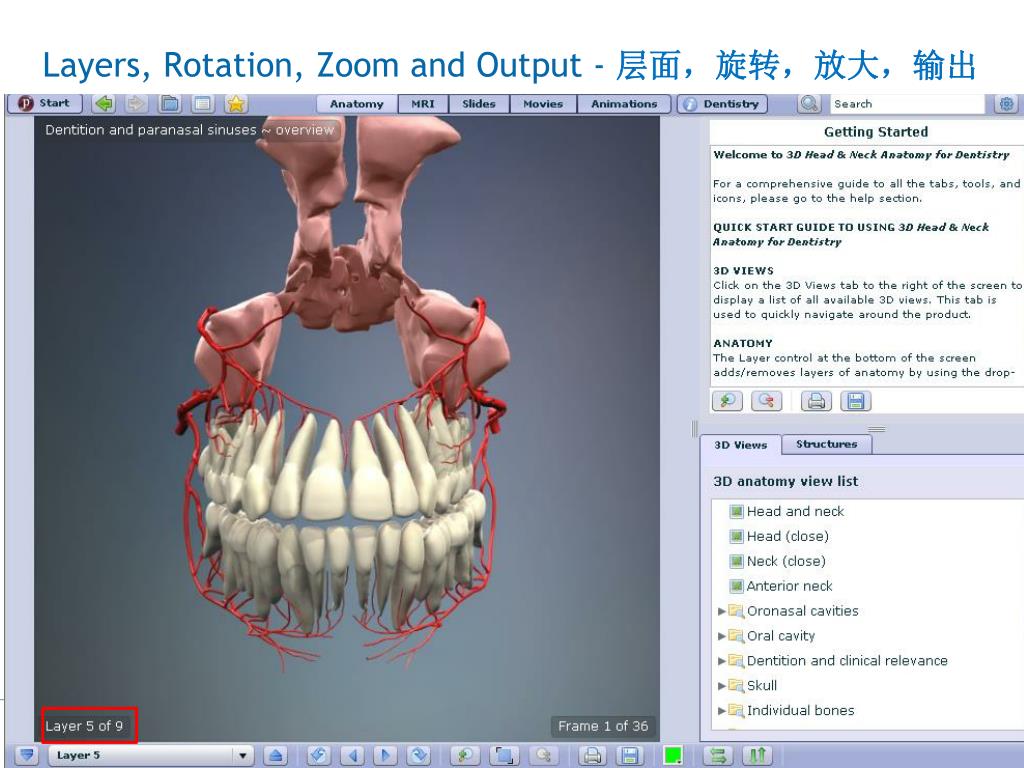This screenshot has height=768, width=1024.
Task: Click the folder icon in top toolbar
Action: (x=170, y=103)
